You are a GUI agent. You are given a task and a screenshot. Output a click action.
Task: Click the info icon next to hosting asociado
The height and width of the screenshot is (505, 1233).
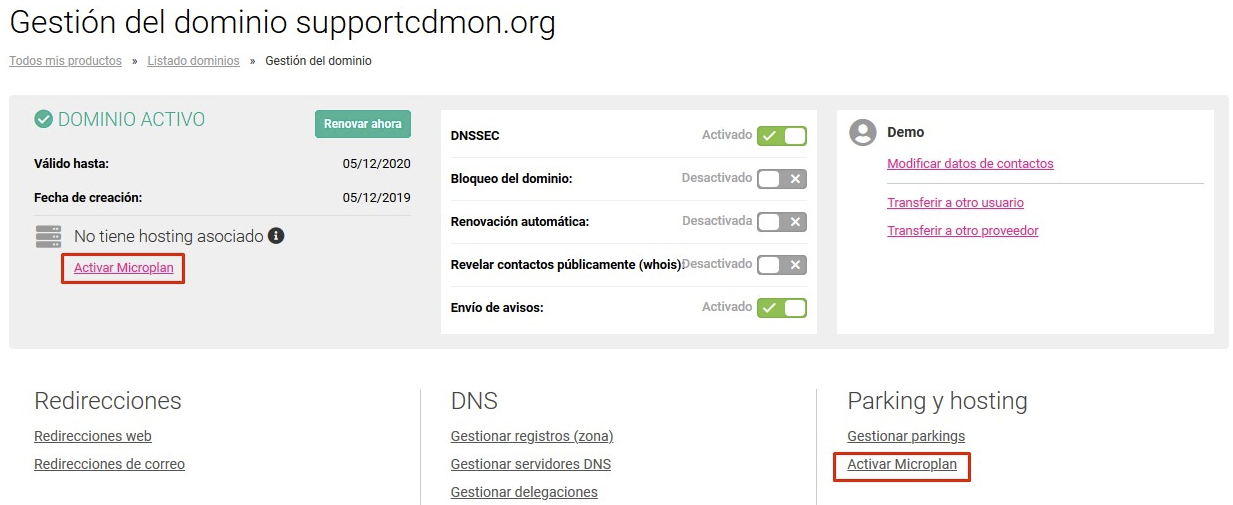[x=277, y=236]
